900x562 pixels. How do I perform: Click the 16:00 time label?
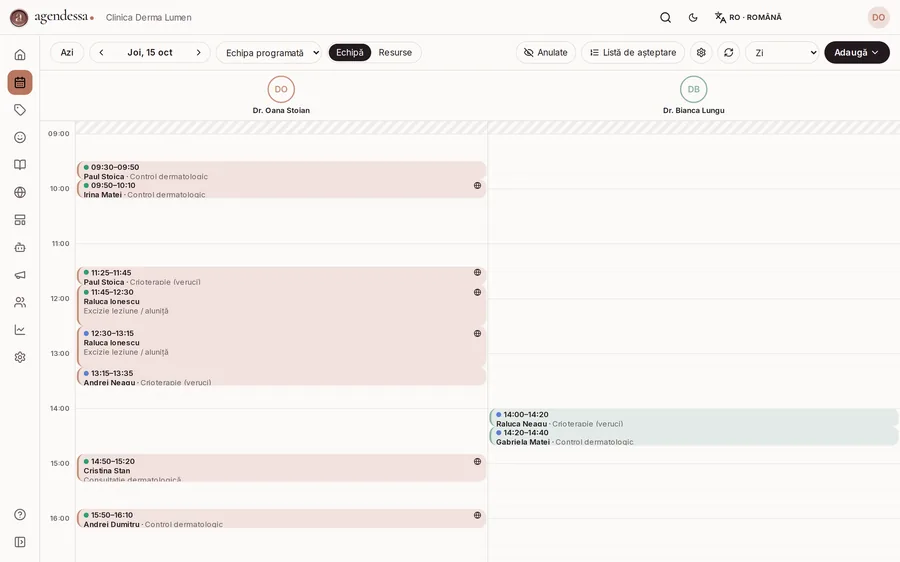click(59, 518)
